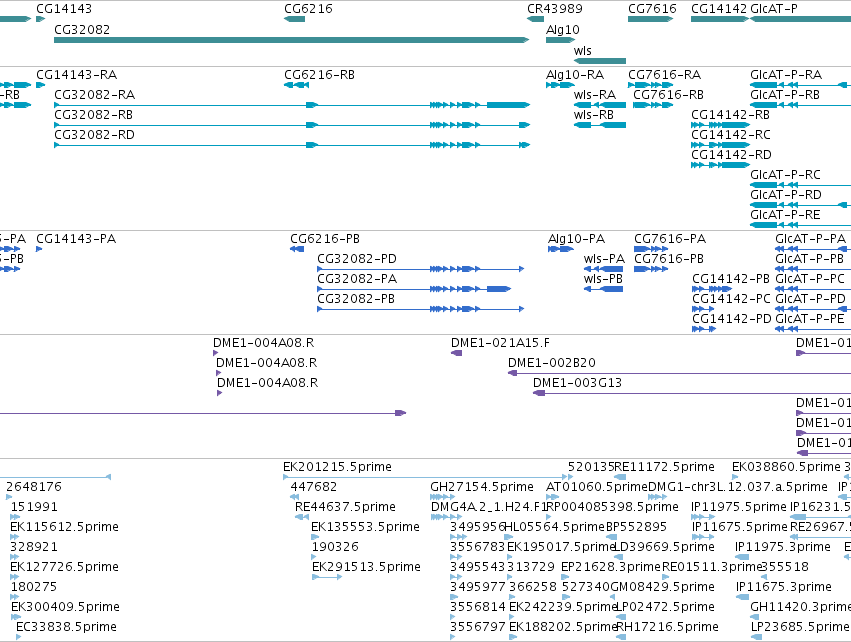Click transcript label CG14143-RA

(77, 75)
